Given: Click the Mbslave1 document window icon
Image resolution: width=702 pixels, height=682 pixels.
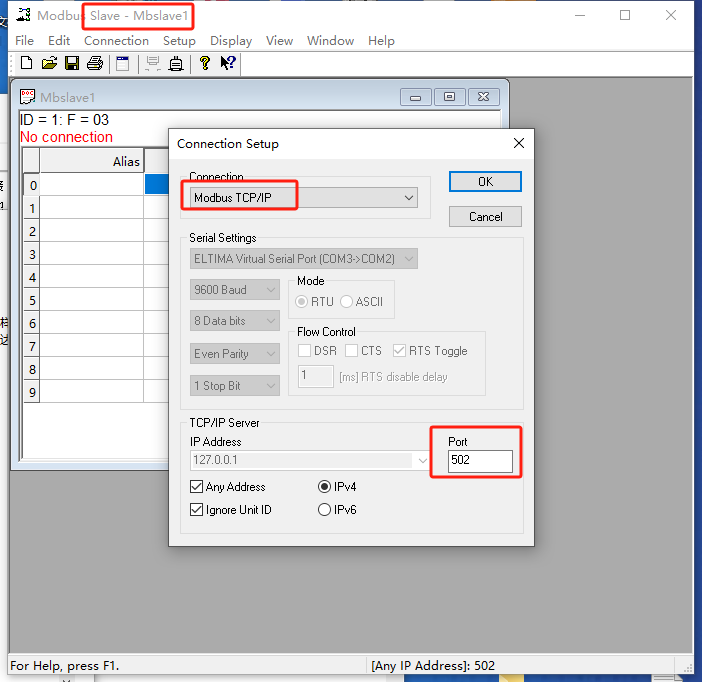Looking at the screenshot, I should 27,97.
